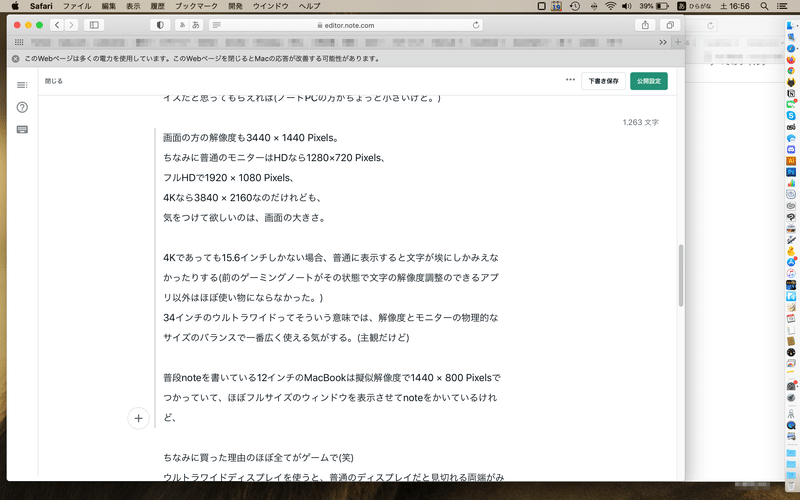Click 下書き保存 to save draft
The height and width of the screenshot is (500, 800).
tap(603, 81)
